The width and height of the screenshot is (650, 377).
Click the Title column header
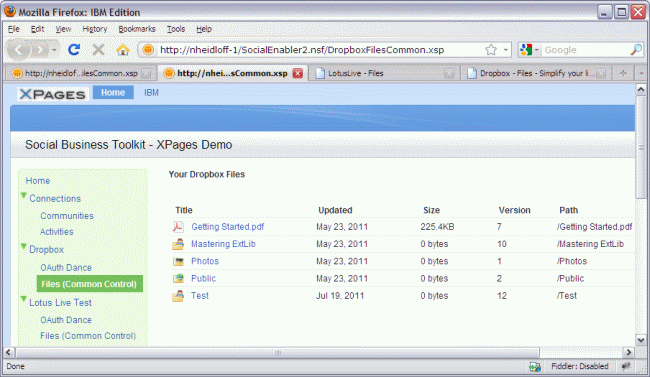184,210
